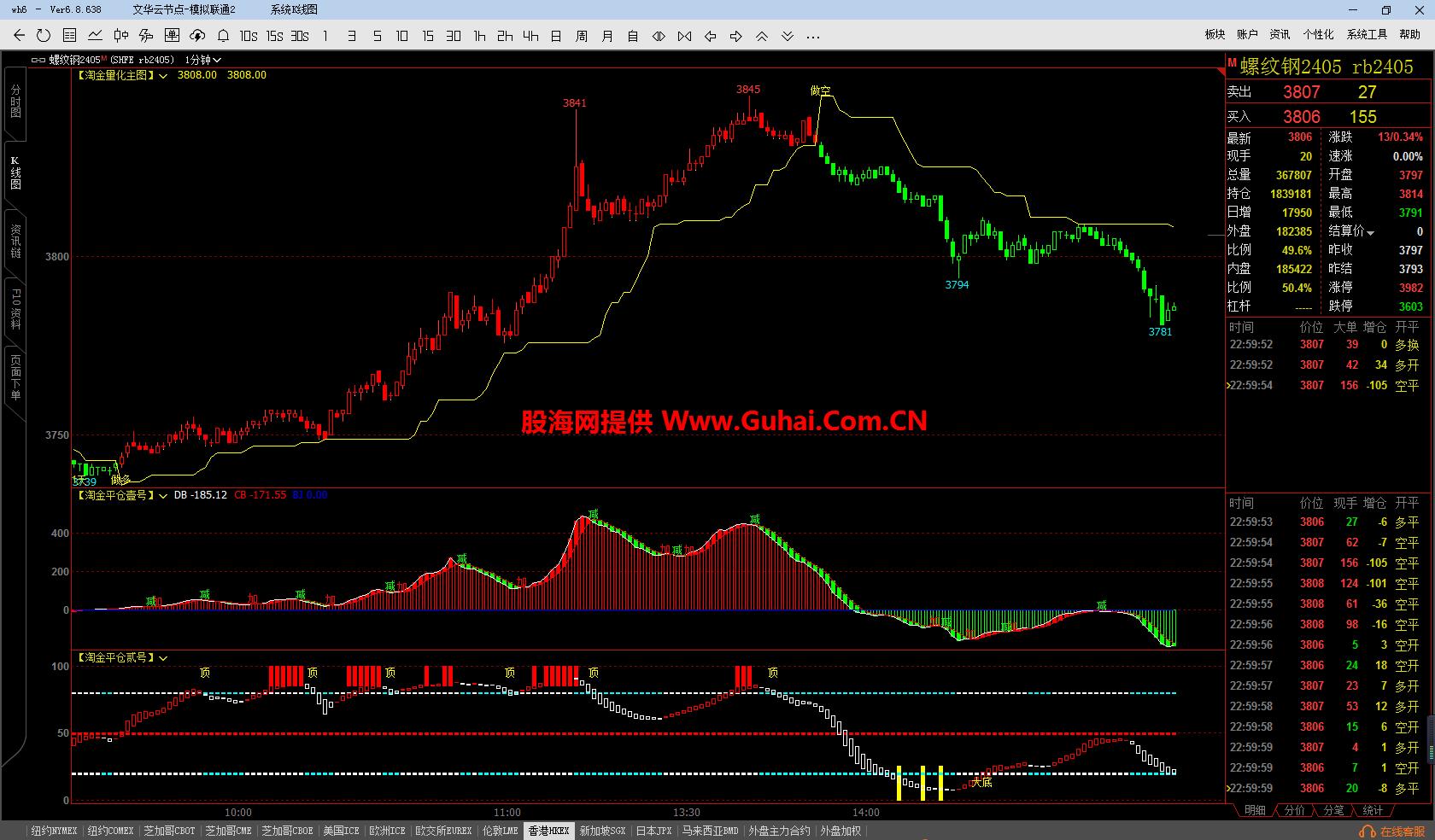Select the 1h hourly period icon

coord(478,36)
